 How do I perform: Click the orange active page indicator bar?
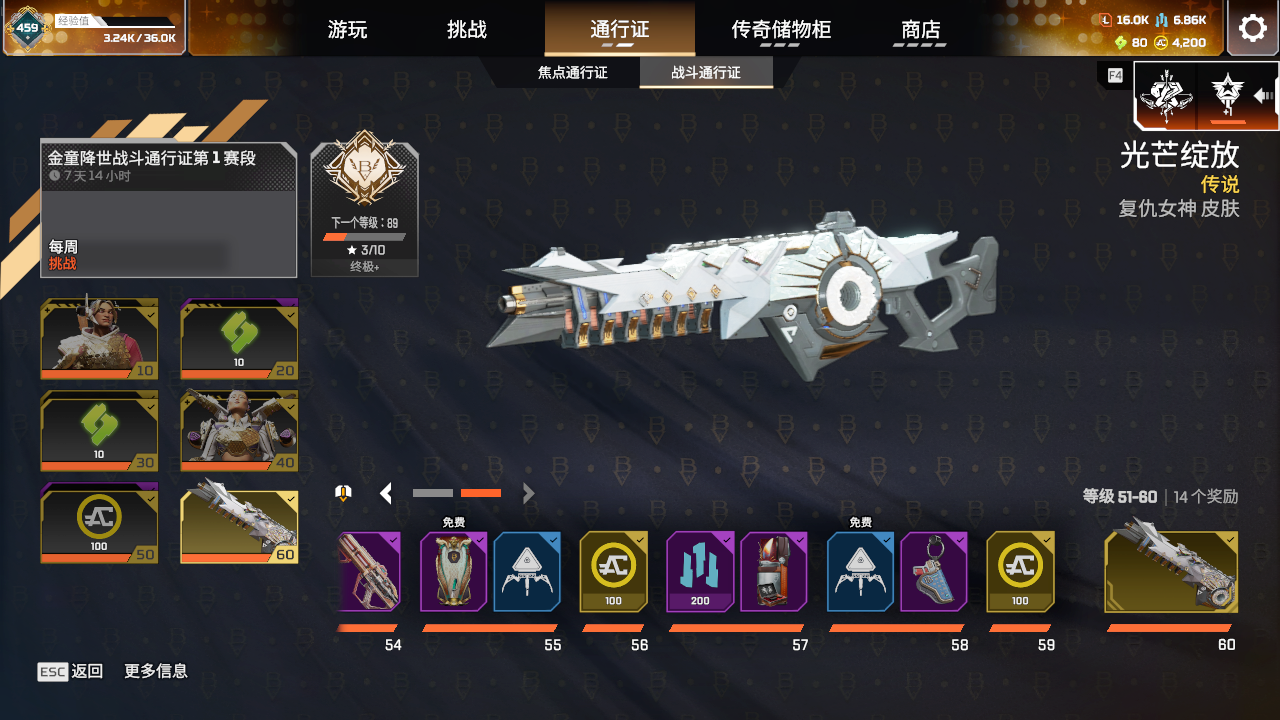click(481, 493)
